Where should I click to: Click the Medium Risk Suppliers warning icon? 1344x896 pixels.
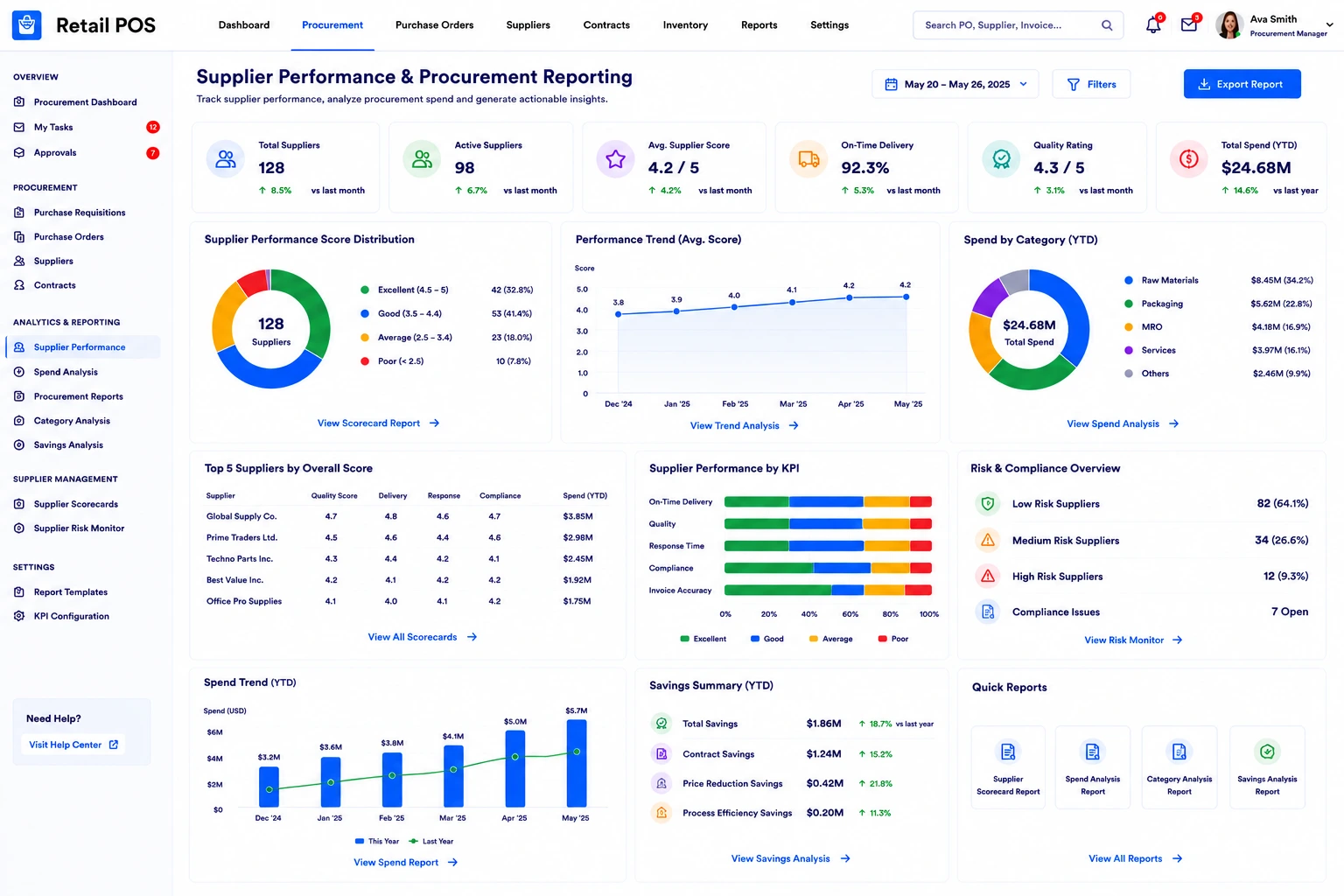(x=988, y=540)
